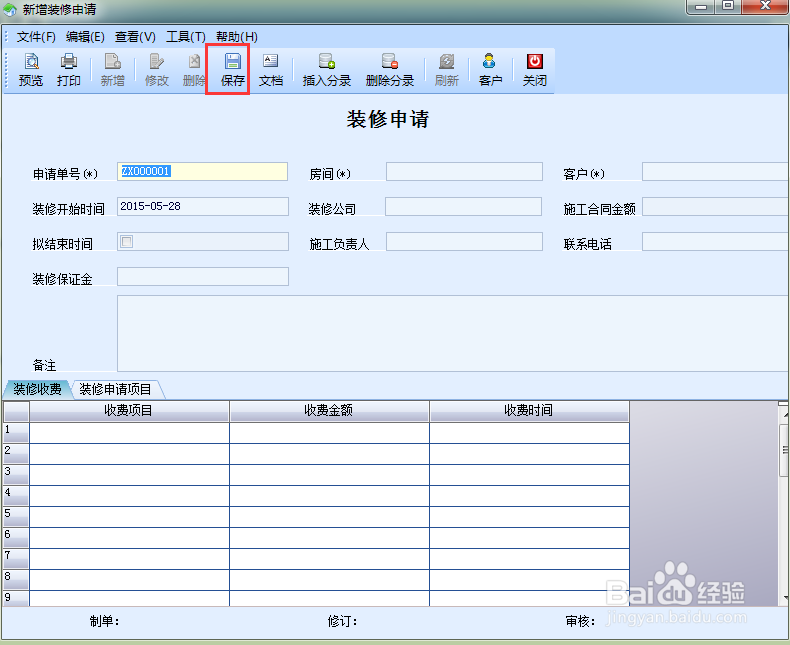
Task: Switch to the 装修收费 tab
Action: pyautogui.click(x=37, y=389)
